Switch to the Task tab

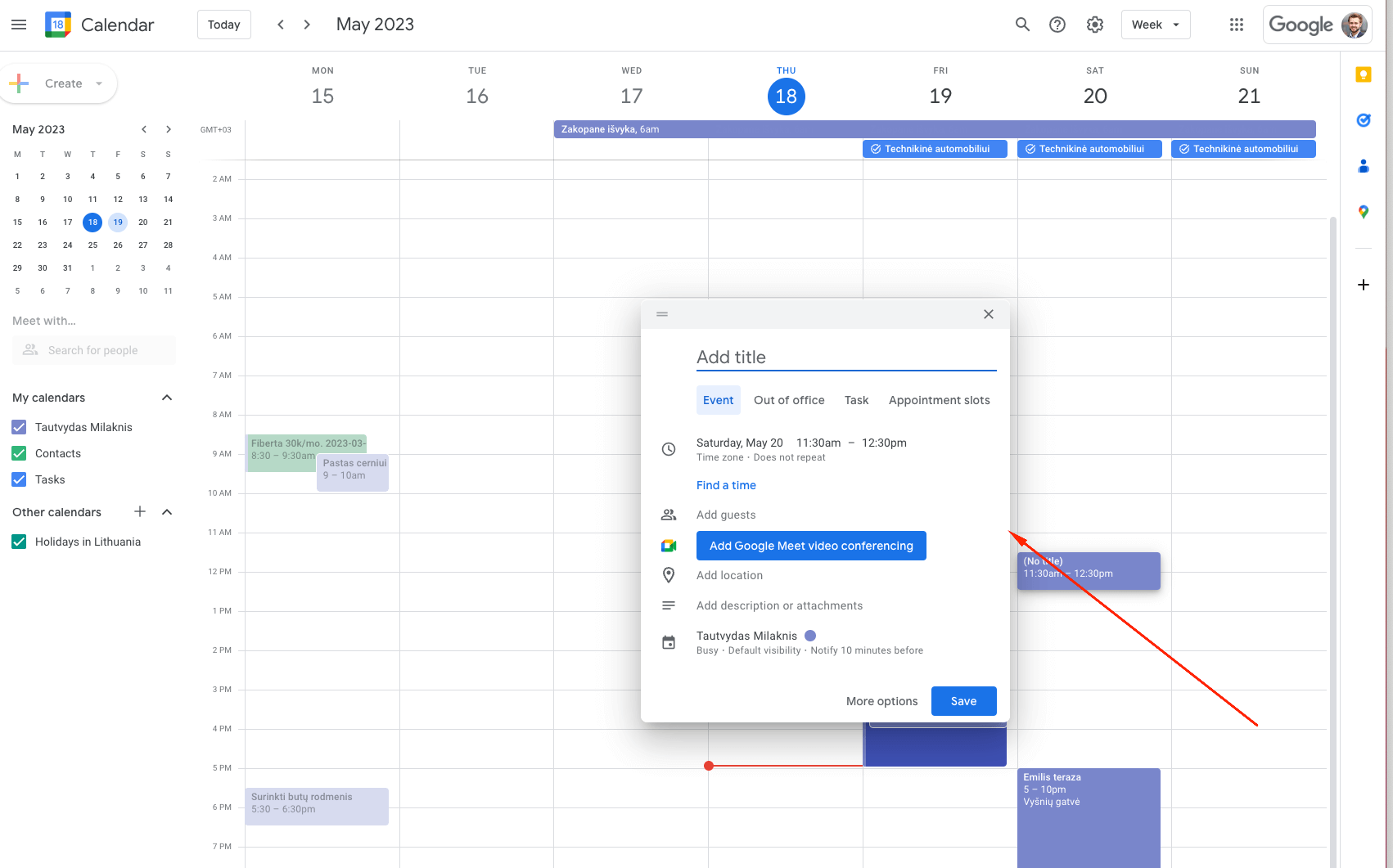[x=856, y=400]
